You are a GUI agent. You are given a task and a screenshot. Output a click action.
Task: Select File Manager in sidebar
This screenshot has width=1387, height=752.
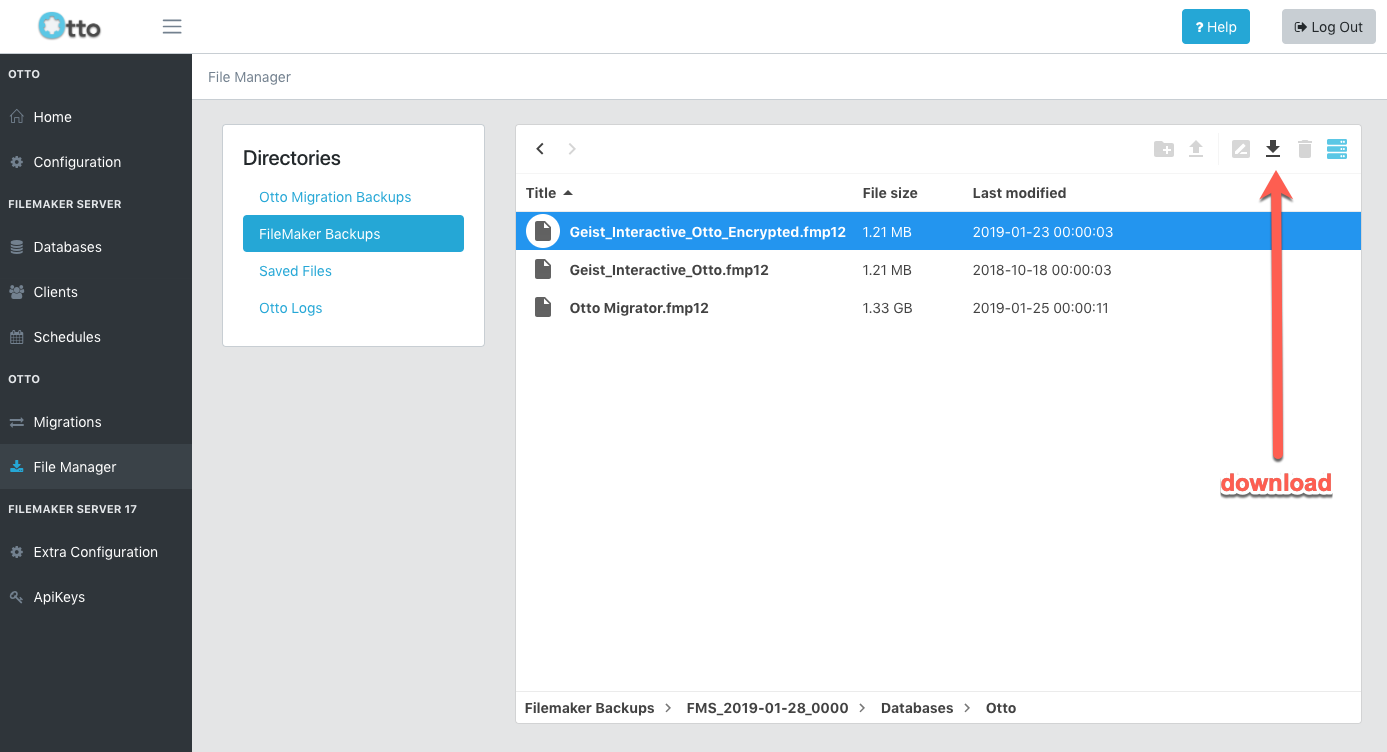click(x=96, y=467)
